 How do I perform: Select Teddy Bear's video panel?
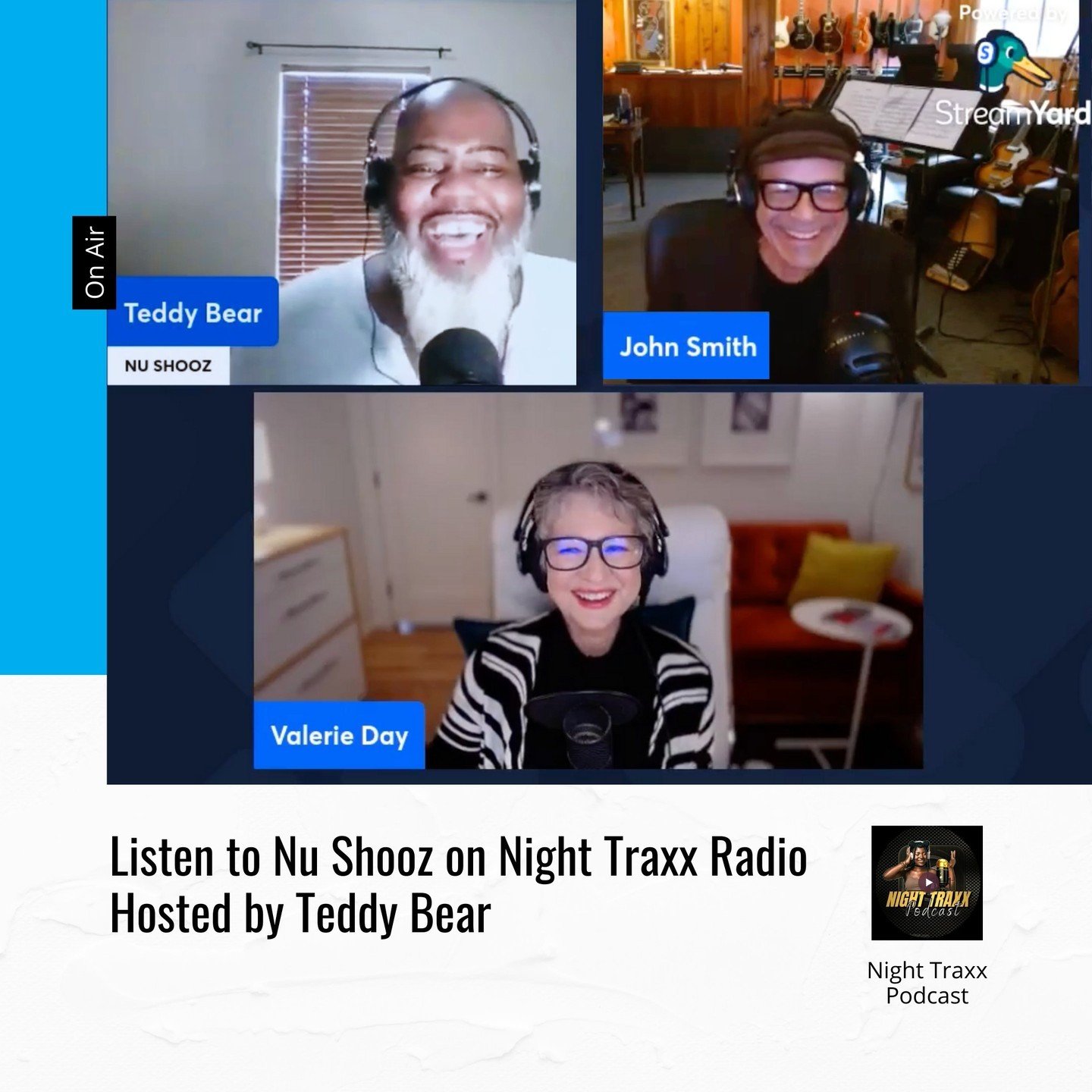point(341,193)
